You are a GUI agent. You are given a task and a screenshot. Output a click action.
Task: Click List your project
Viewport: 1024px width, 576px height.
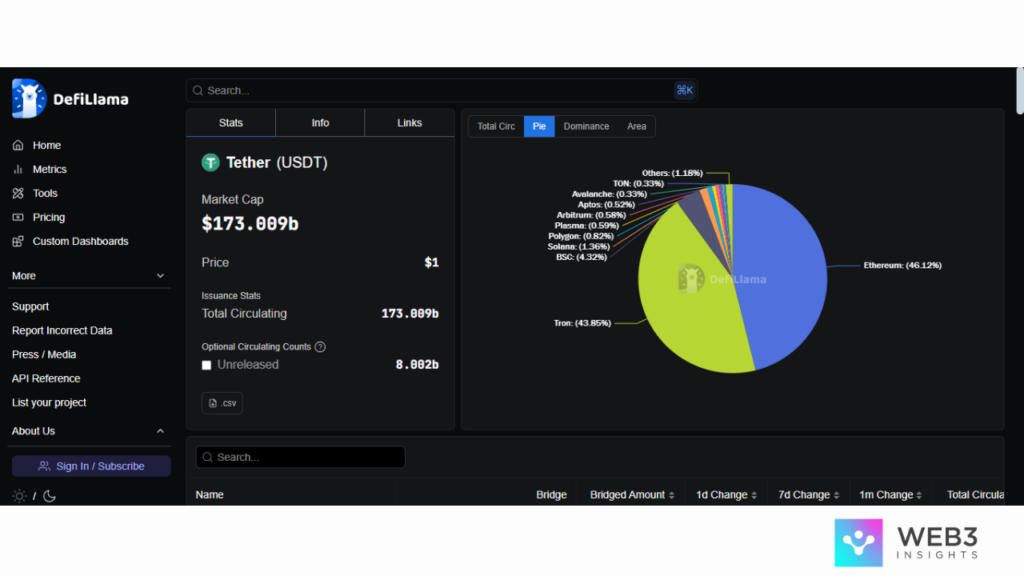tap(49, 403)
